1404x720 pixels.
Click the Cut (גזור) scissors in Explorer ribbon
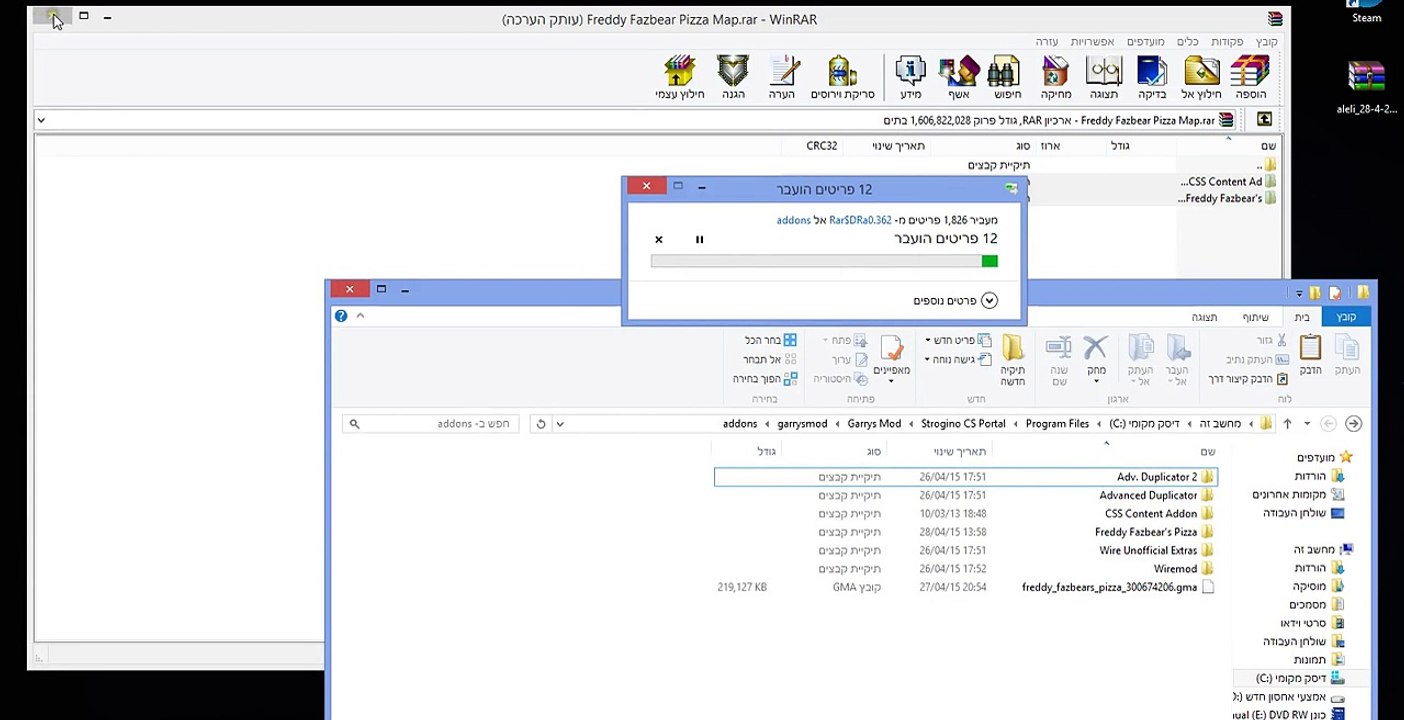coord(1272,340)
